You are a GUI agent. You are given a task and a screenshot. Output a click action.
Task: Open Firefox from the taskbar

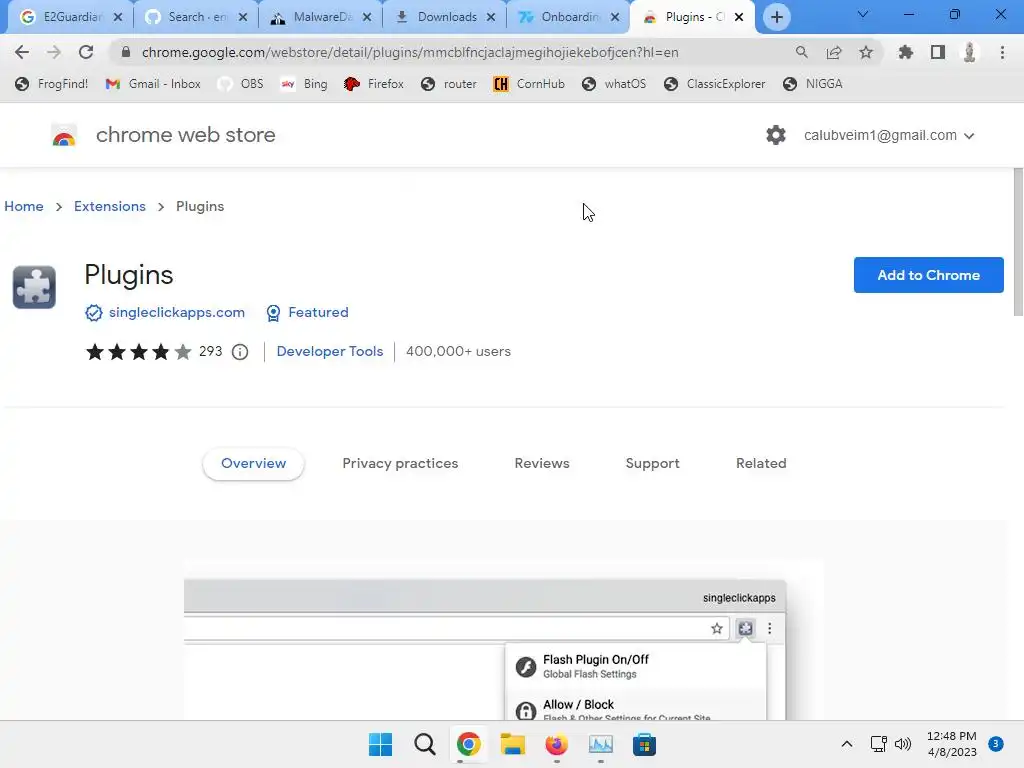pyautogui.click(x=556, y=744)
